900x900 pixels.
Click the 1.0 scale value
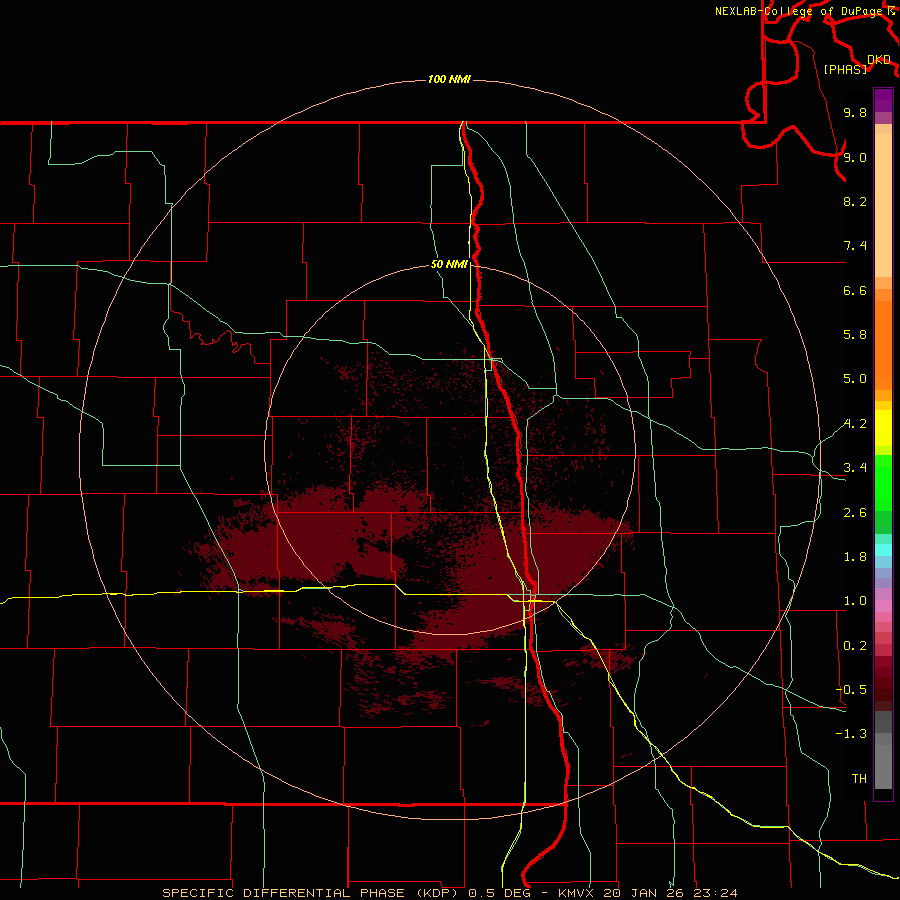pyautogui.click(x=855, y=601)
